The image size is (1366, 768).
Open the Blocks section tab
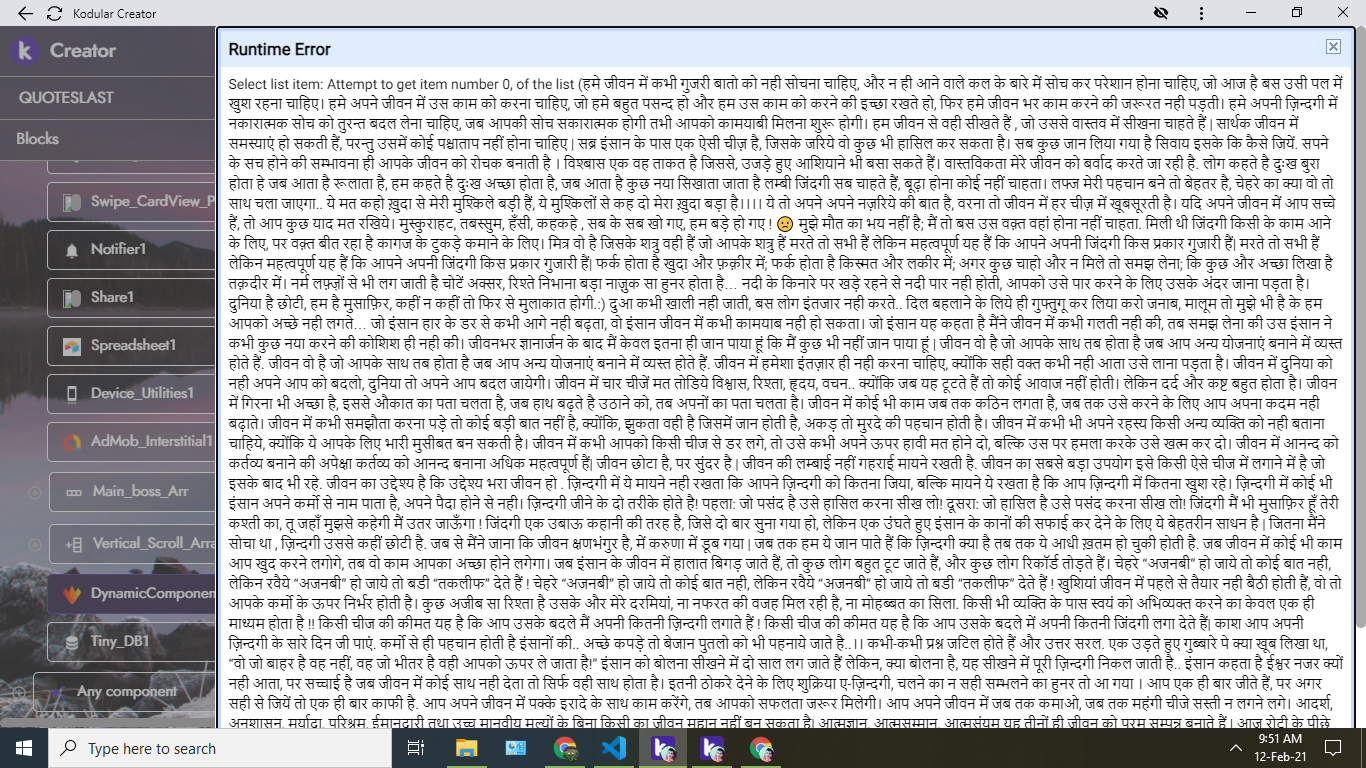(38, 139)
